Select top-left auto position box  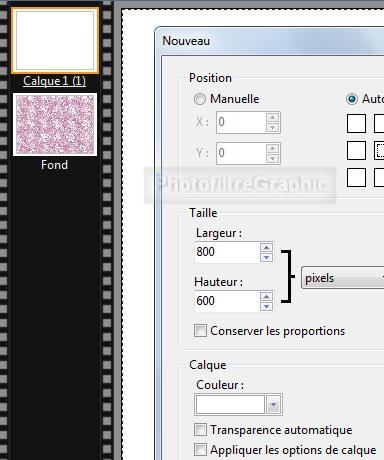pos(356,124)
